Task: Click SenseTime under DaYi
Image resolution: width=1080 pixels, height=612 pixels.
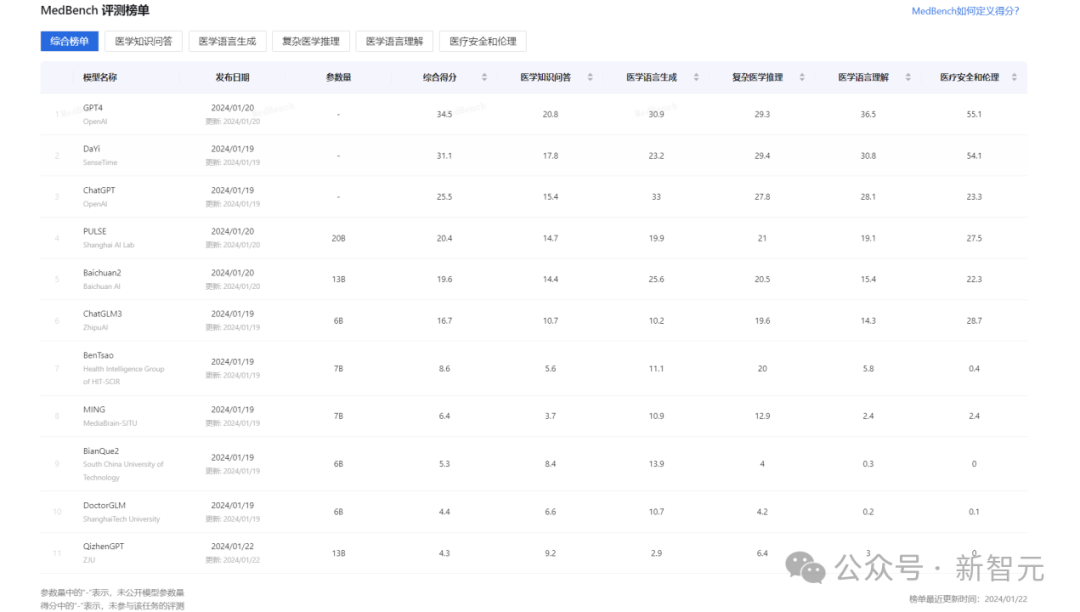Action: (101, 162)
